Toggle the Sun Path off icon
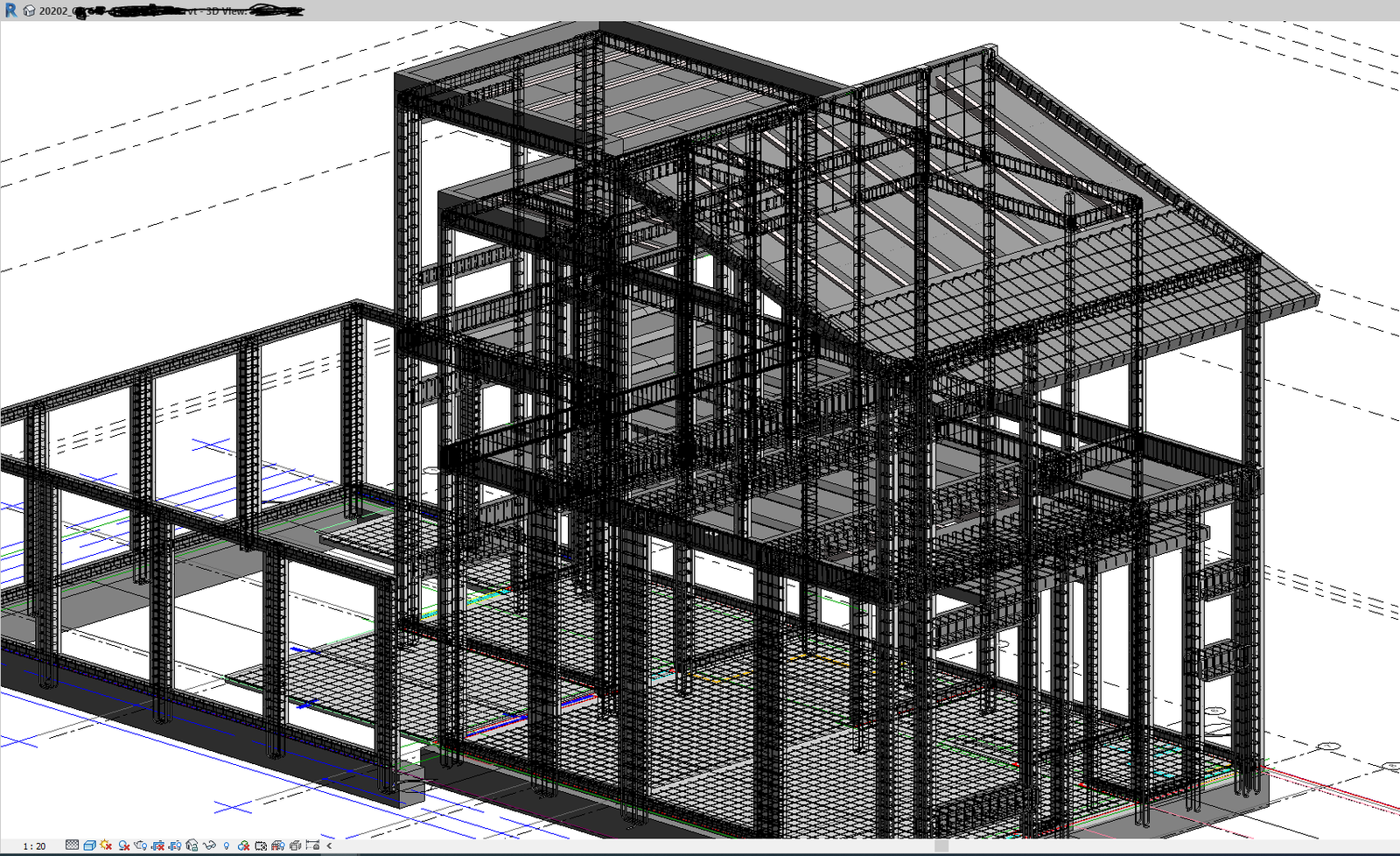Viewport: 1400px width, 856px height. (x=106, y=845)
